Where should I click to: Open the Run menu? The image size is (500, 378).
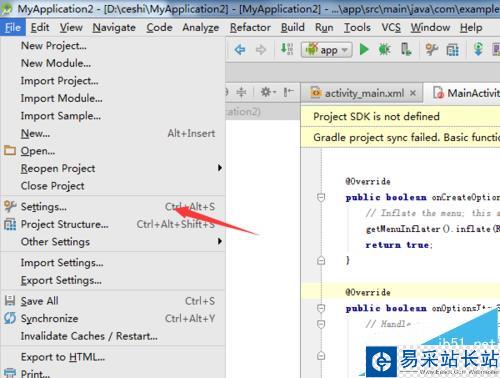point(324,27)
